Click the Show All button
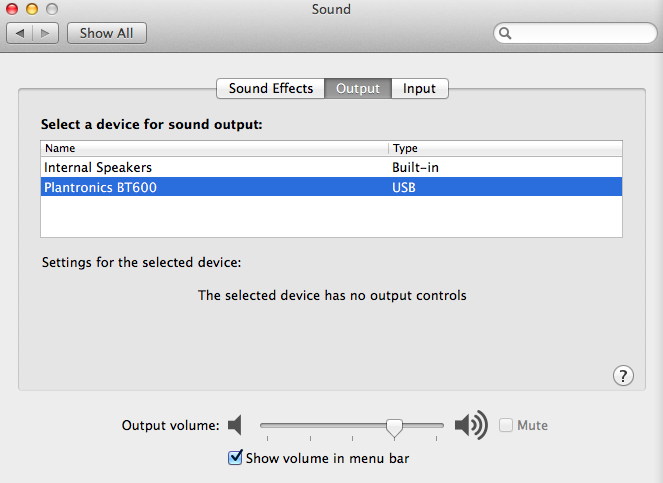The width and height of the screenshot is (663, 483). click(x=107, y=33)
